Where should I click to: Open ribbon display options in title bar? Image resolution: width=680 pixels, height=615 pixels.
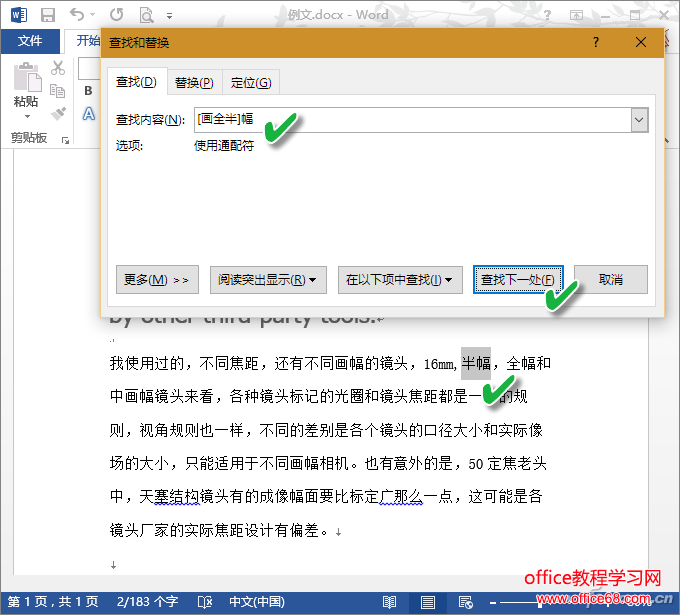576,15
